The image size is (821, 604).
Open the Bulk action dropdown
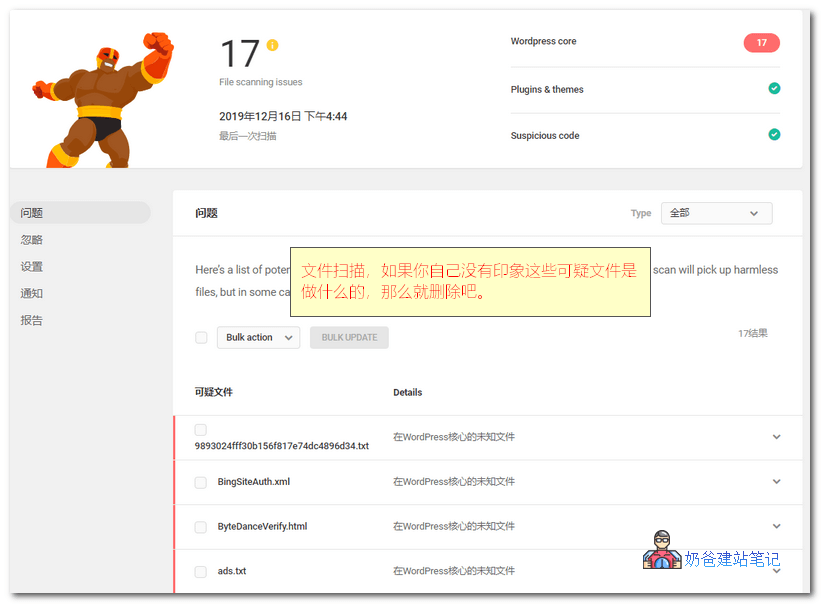[258, 337]
